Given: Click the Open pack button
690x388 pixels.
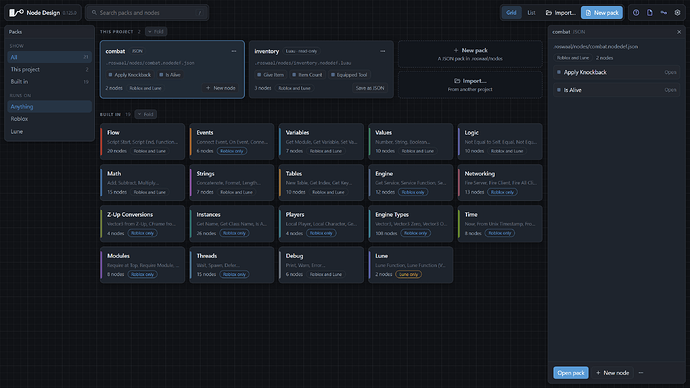Looking at the screenshot, I should tap(571, 373).
